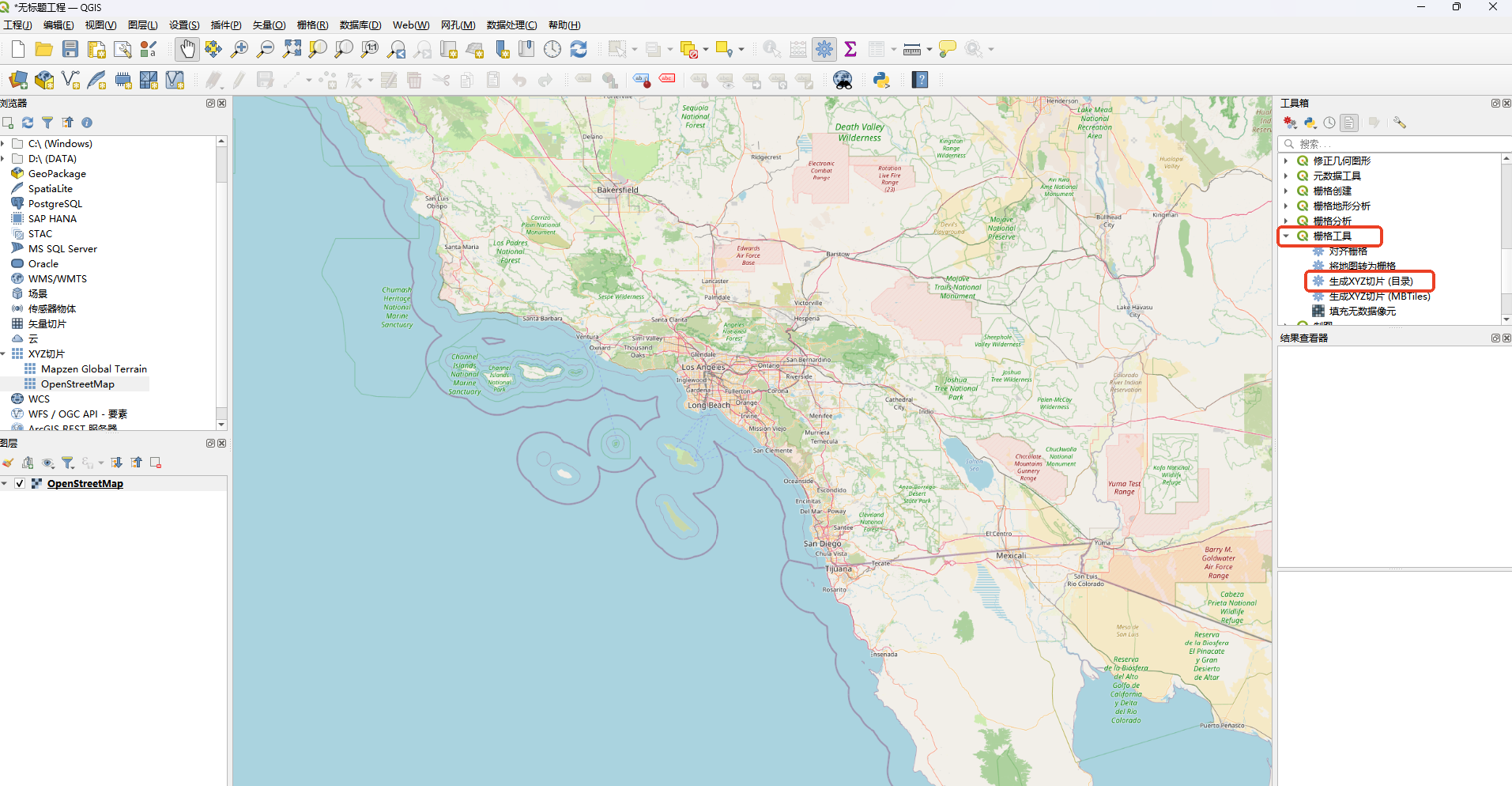
Task: Open the Style Manager icon
Action: pyautogui.click(x=149, y=49)
